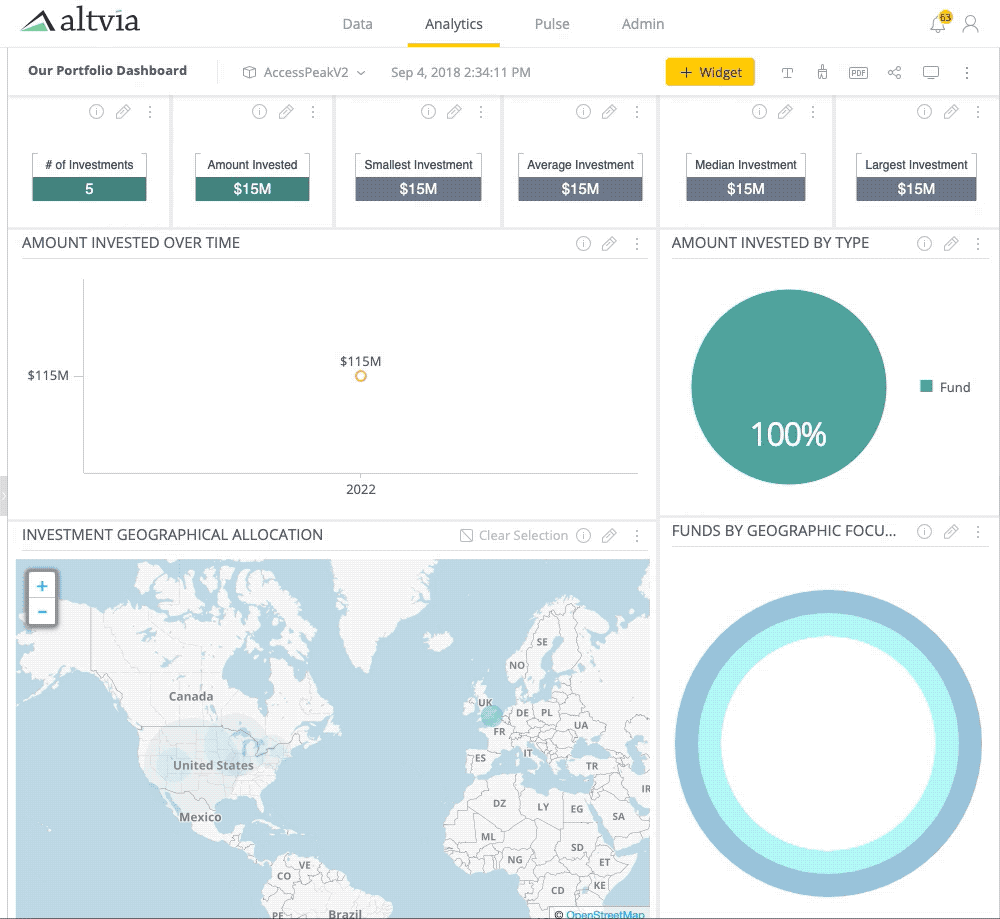This screenshot has width=1000, height=919.
Task: Click the 100% Fund pie slice
Action: pos(789,386)
